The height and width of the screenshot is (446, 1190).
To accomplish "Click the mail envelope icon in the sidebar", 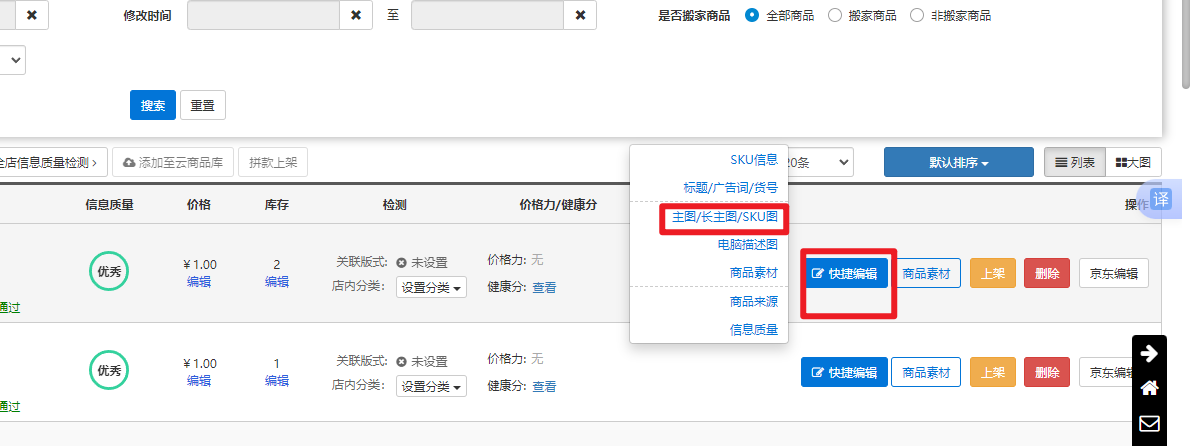I will pos(1149,423).
